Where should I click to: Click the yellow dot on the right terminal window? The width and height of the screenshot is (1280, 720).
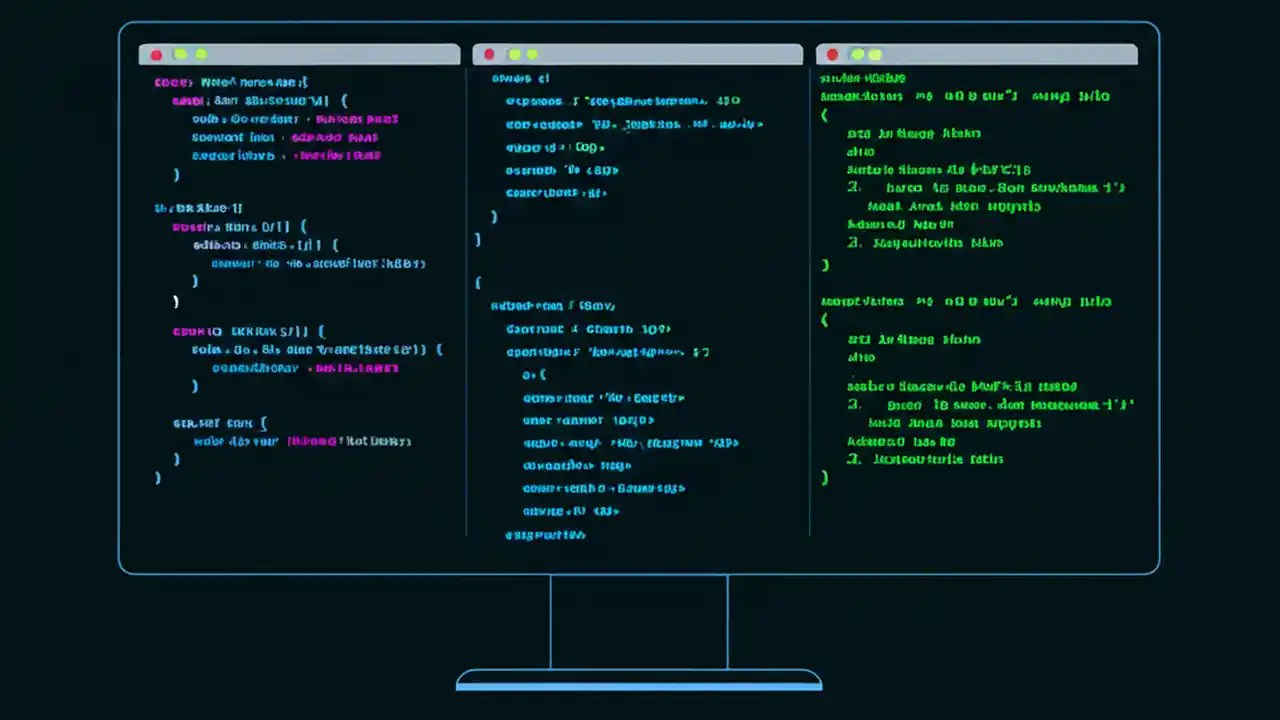(856, 55)
